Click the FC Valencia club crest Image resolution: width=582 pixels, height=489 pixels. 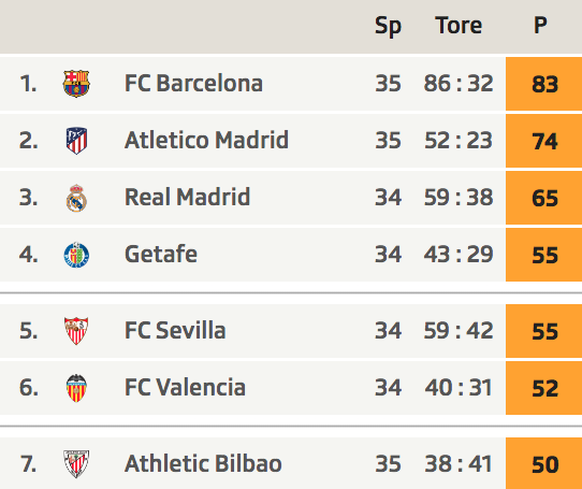coord(76,388)
